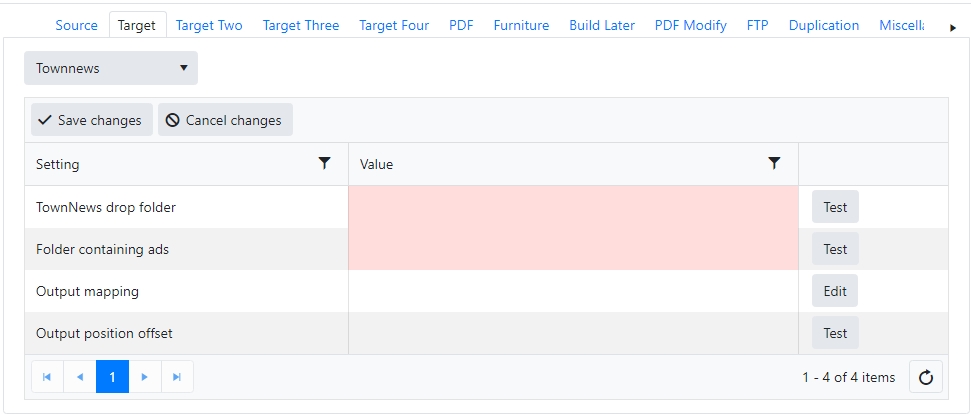Test the TownNews drop folder setting
Image resolution: width=971 pixels, height=415 pixels.
pyautogui.click(x=835, y=207)
